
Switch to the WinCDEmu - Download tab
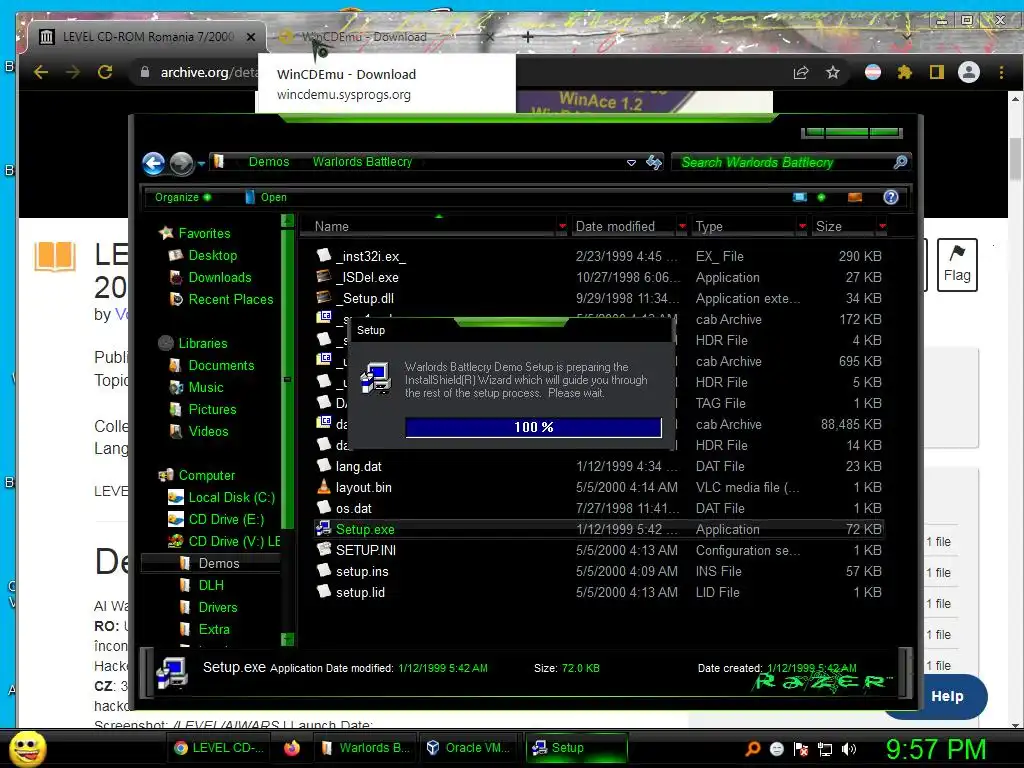[x=385, y=37]
